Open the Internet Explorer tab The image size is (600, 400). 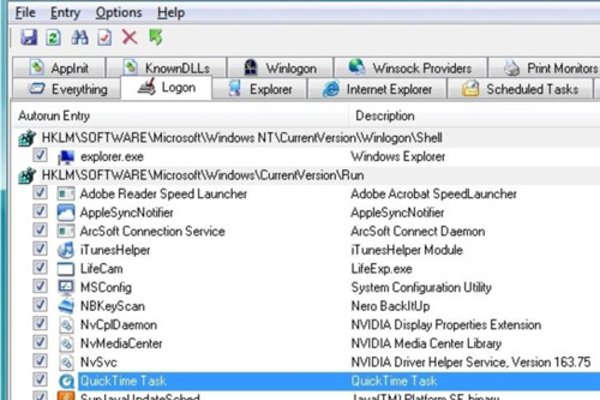[377, 89]
